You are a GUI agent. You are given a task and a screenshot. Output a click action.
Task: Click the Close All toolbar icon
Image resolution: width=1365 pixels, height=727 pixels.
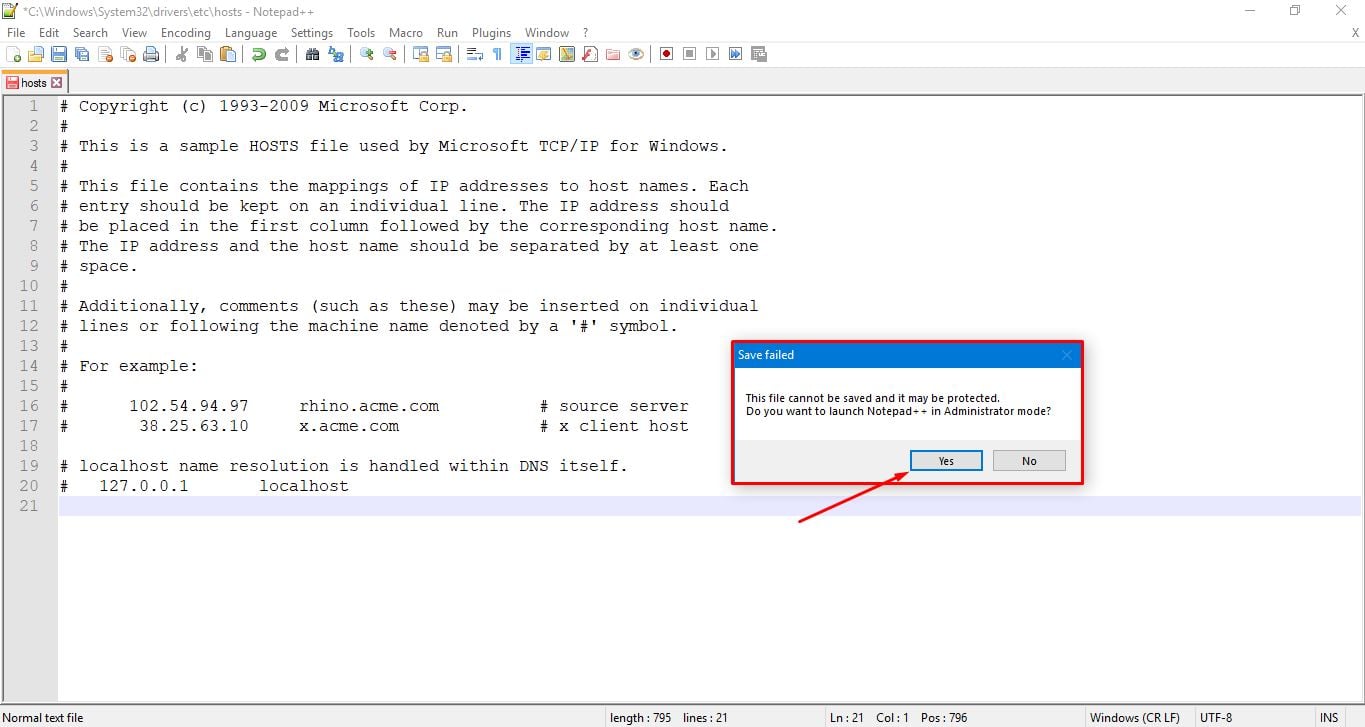click(128, 55)
